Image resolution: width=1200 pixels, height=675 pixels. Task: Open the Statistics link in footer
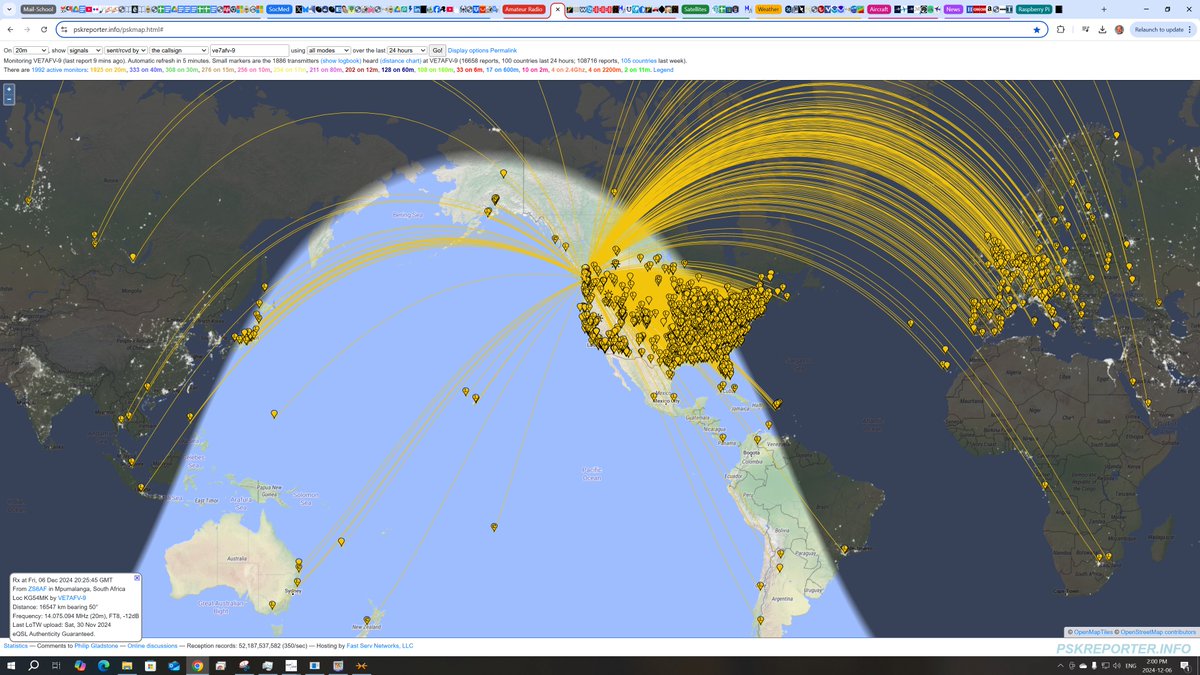pos(16,646)
